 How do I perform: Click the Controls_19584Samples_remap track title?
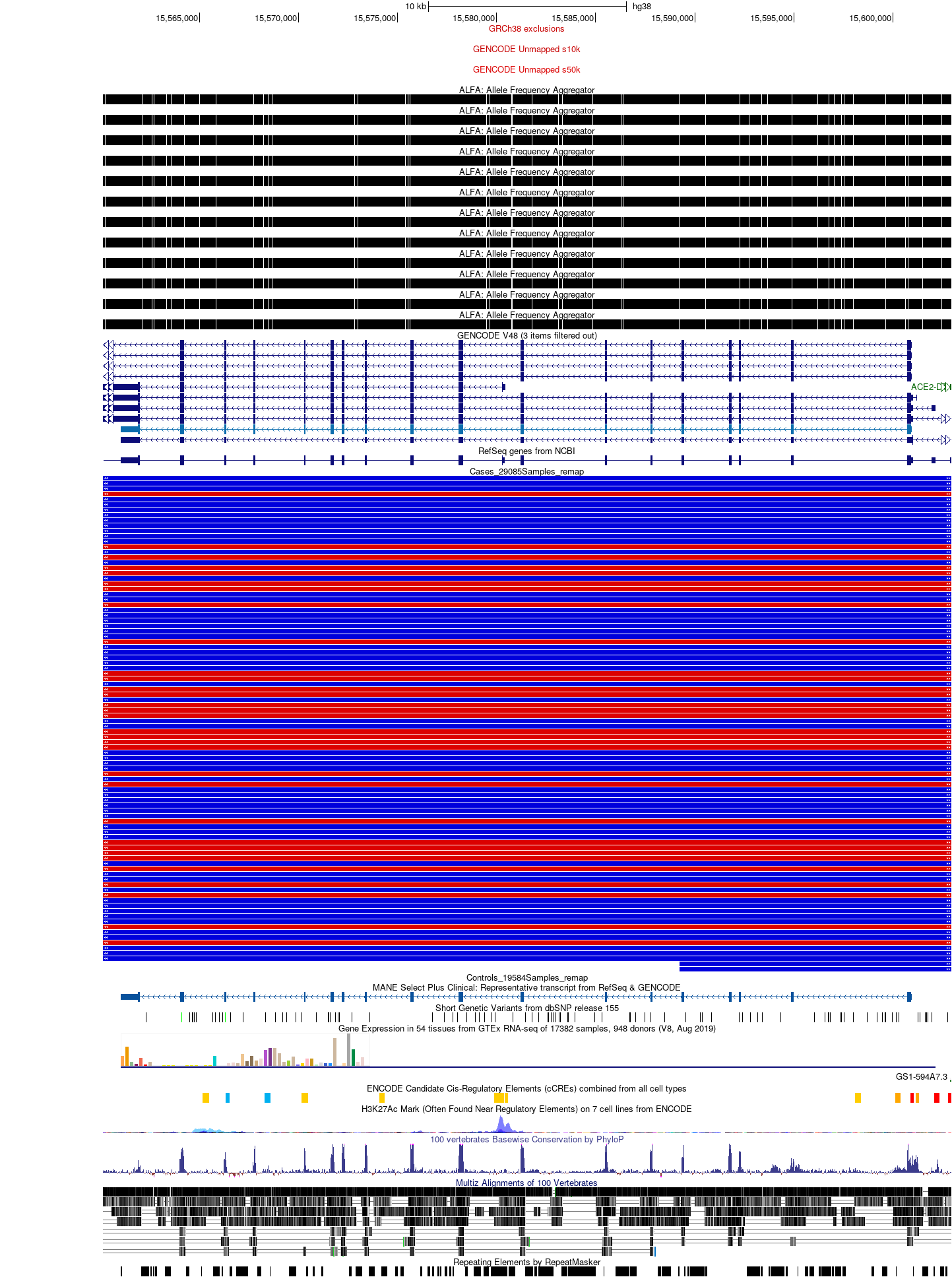coord(526,978)
